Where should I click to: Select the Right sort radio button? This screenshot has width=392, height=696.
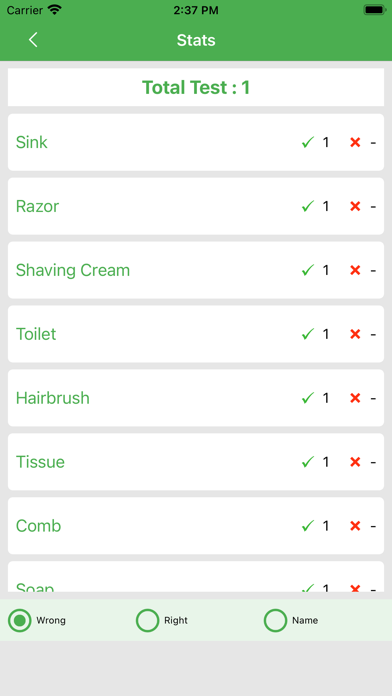tap(147, 620)
